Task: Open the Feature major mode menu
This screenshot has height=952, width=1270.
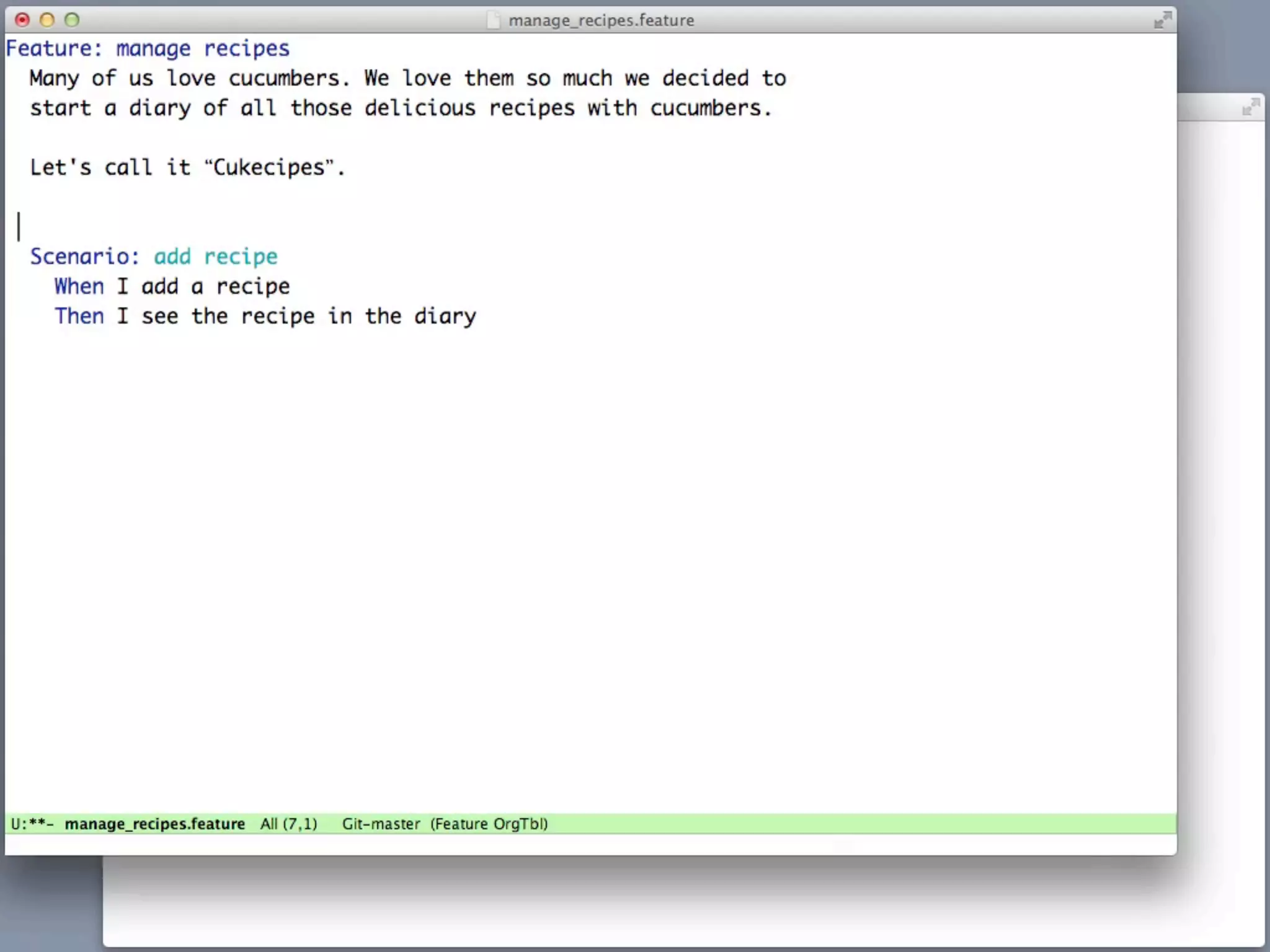Action: (x=461, y=824)
